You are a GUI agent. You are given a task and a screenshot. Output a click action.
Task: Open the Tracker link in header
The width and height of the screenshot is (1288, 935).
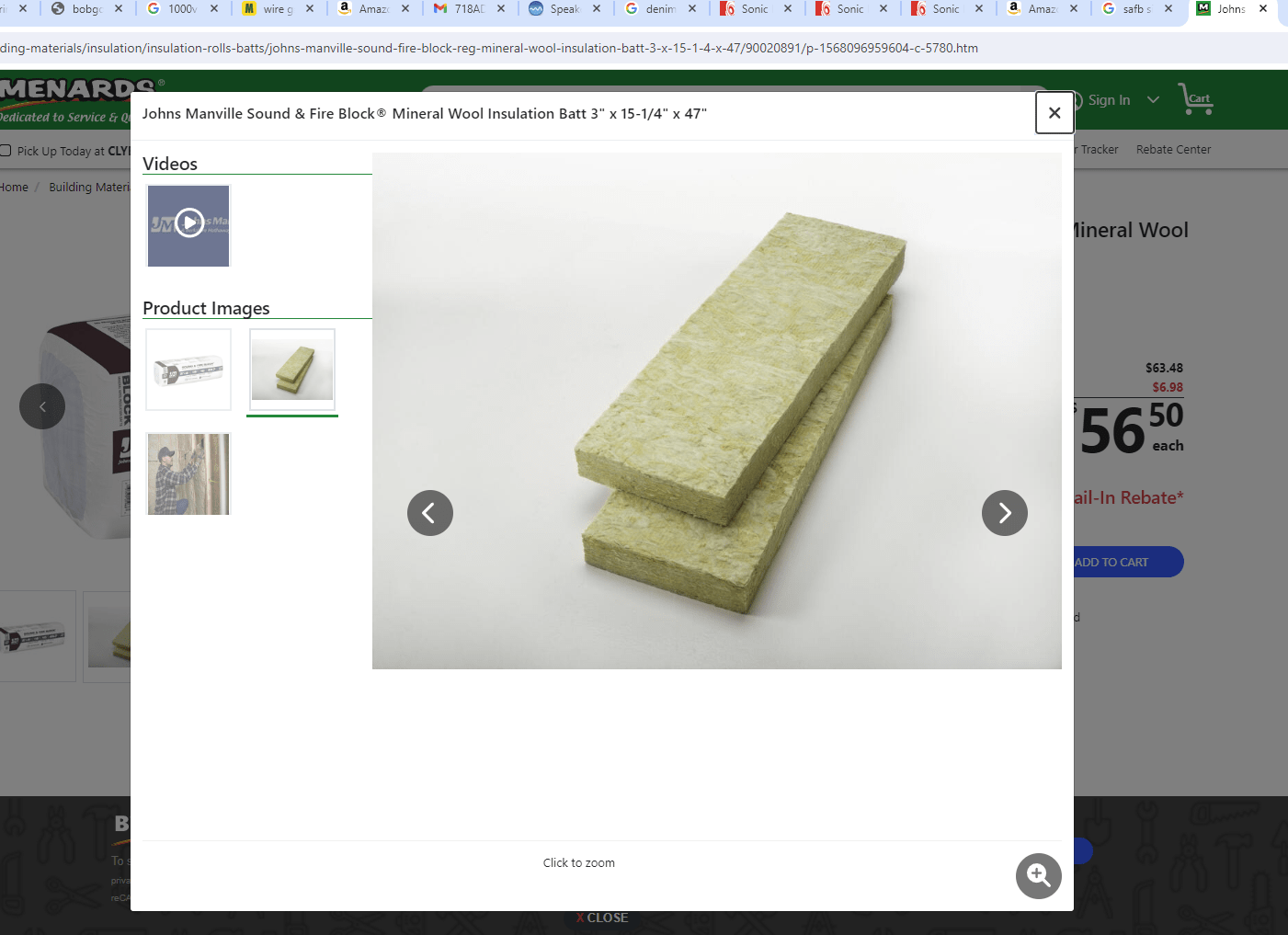point(1098,149)
